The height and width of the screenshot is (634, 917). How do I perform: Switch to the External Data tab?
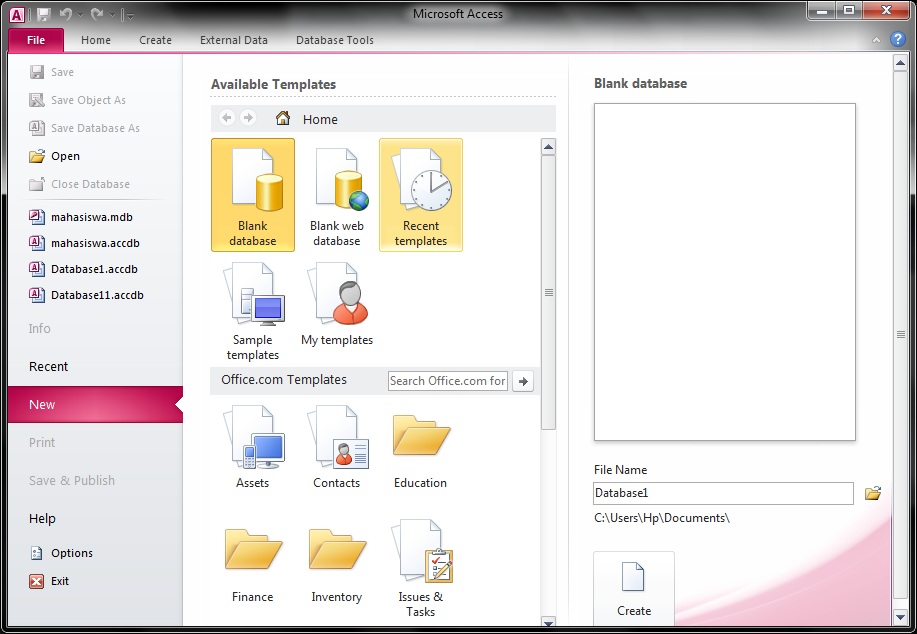pos(234,40)
